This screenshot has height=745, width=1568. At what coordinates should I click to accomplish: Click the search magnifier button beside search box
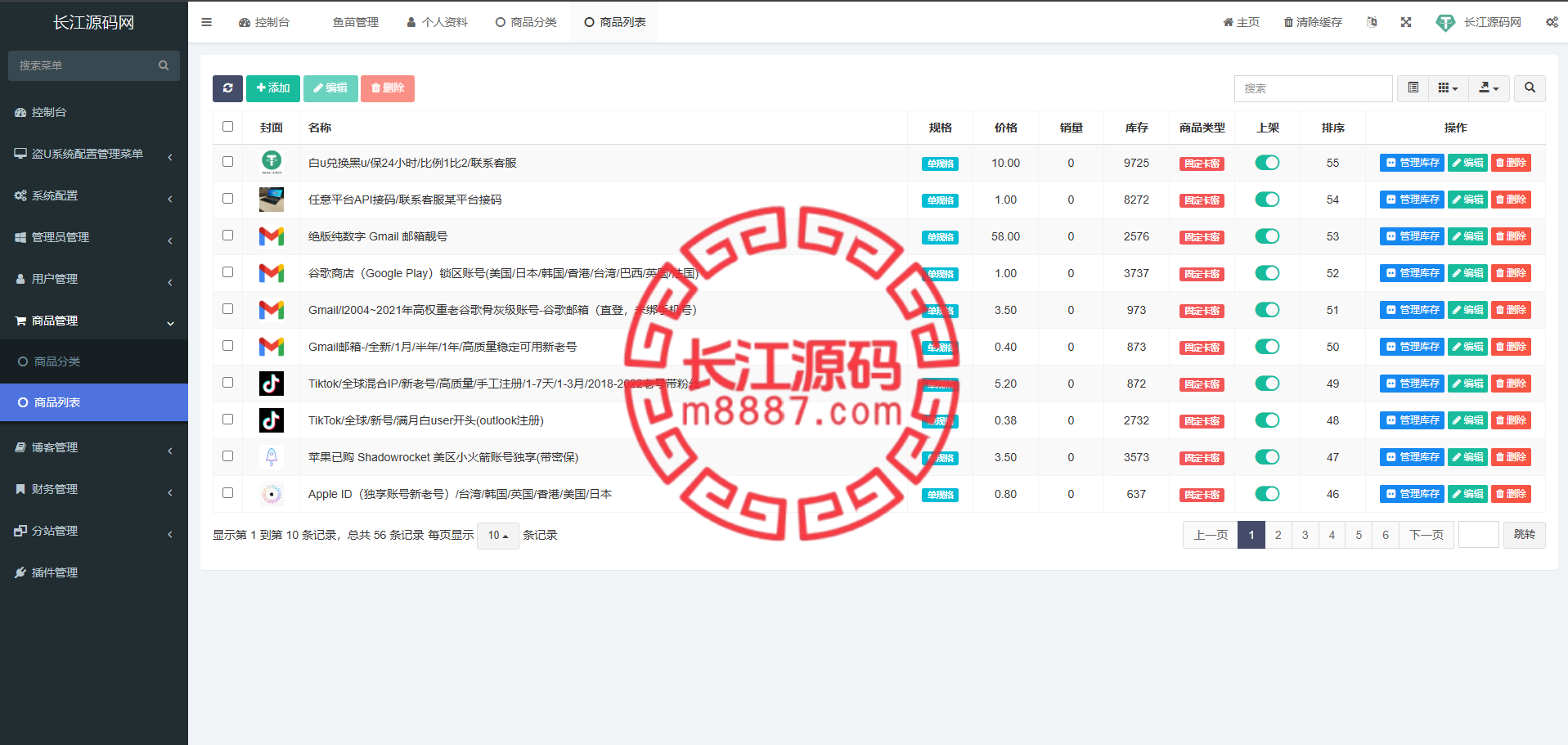1530,88
